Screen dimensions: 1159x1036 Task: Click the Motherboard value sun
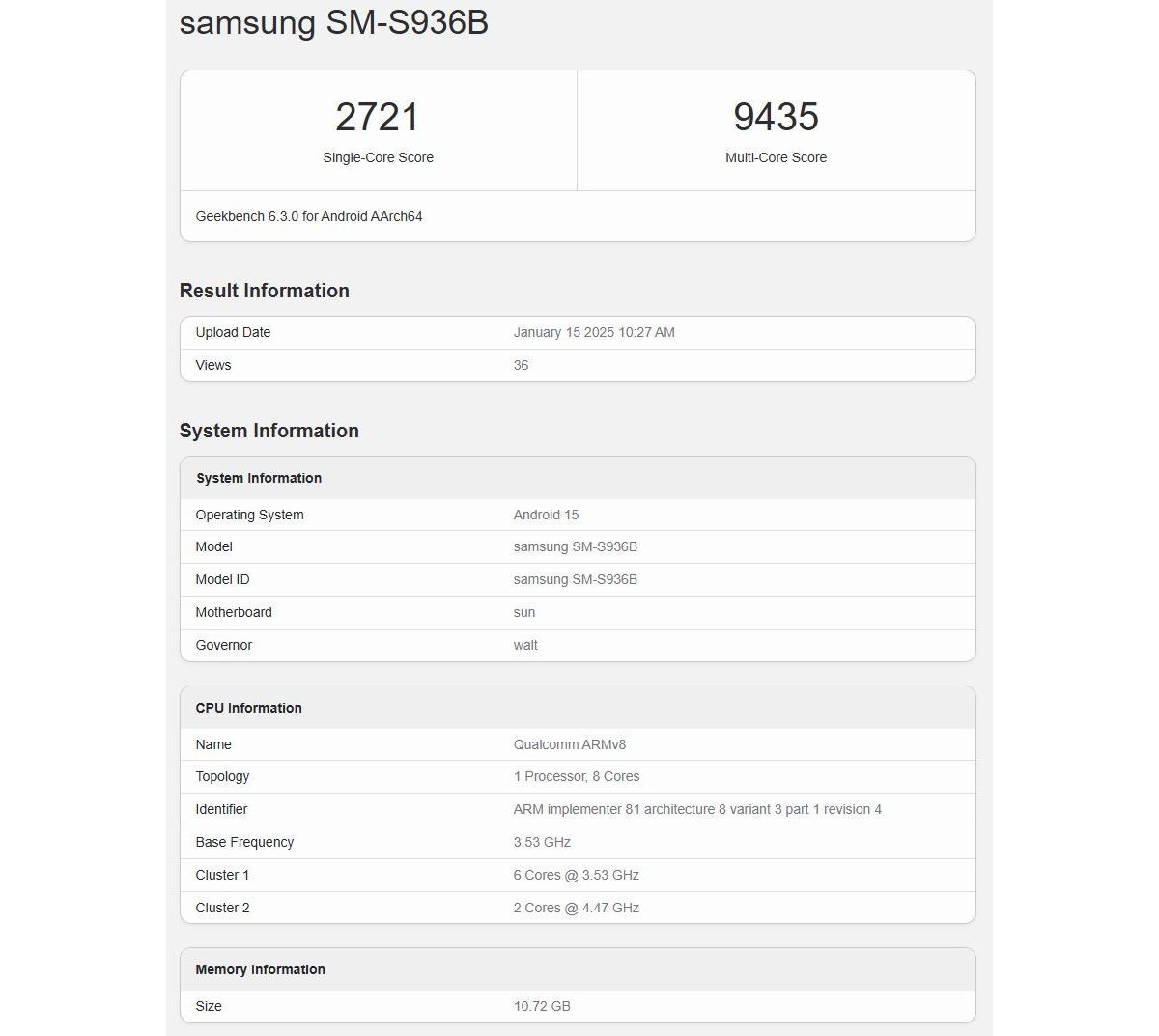(524, 612)
